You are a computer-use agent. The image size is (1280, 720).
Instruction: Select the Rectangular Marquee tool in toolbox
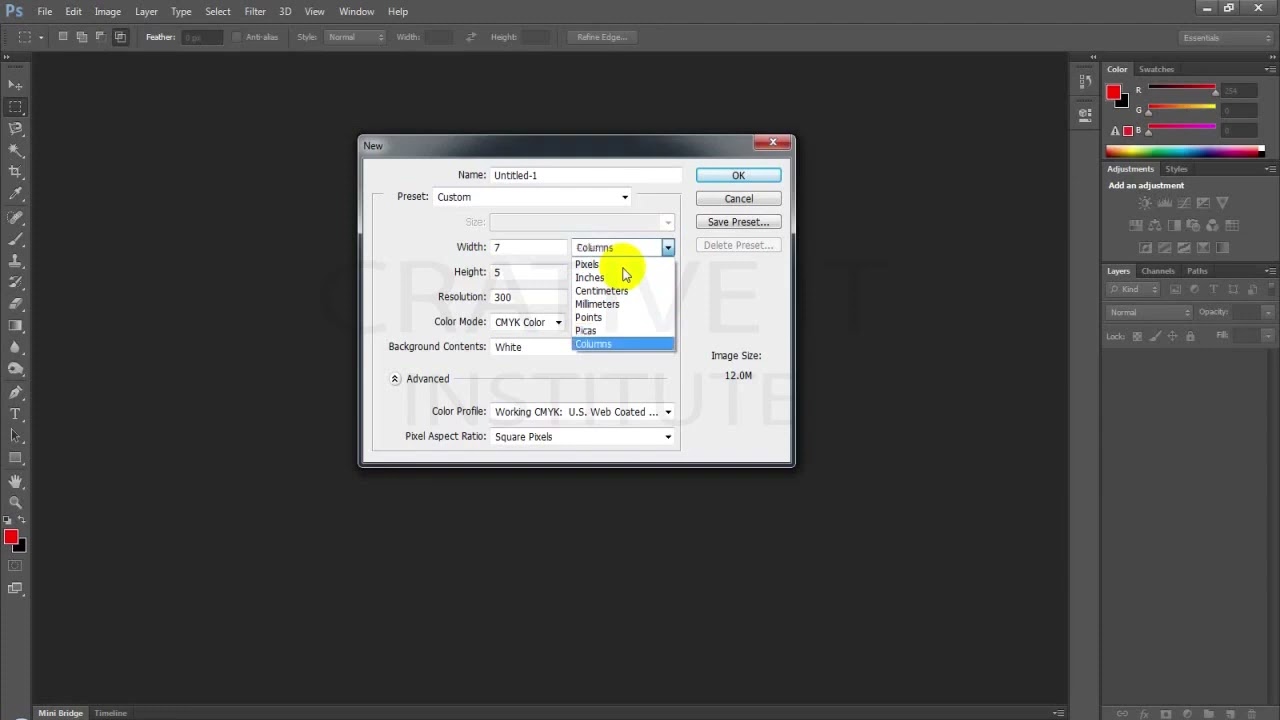coord(15,107)
